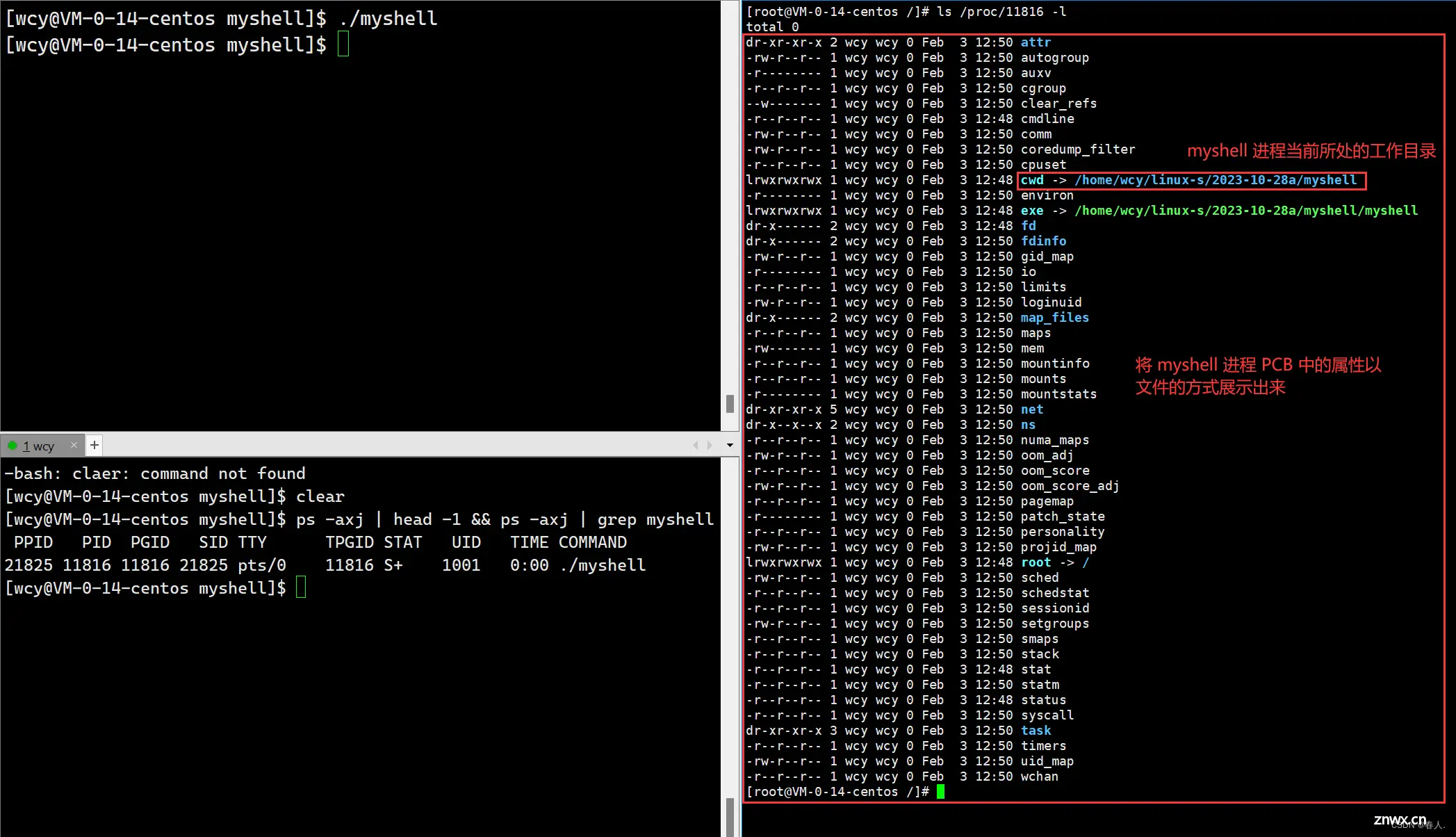Viewport: 1456px width, 837px height.
Task: Click the 'map_files' directory name
Action: [x=1054, y=318]
